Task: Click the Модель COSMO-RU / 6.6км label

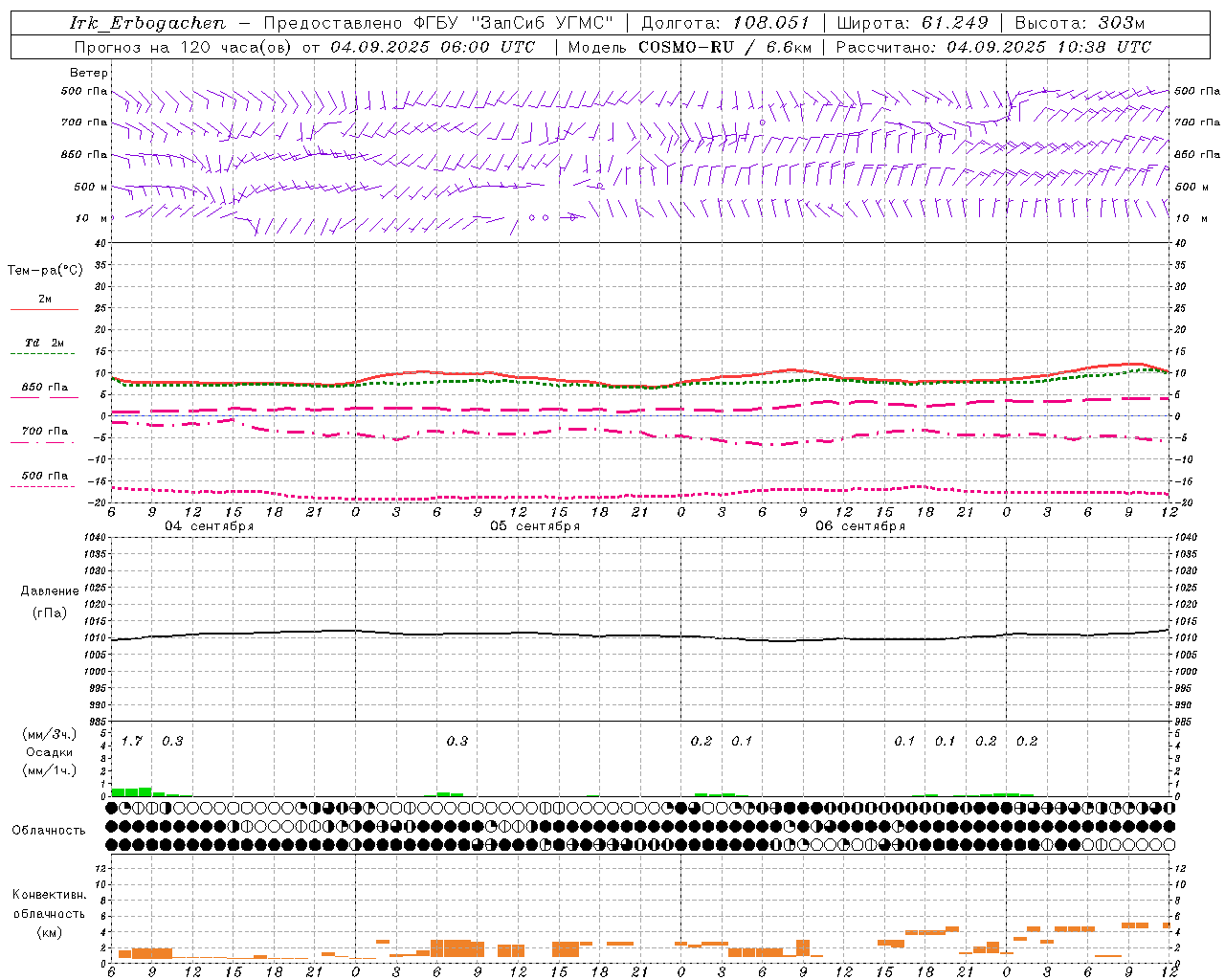Action: click(x=690, y=47)
